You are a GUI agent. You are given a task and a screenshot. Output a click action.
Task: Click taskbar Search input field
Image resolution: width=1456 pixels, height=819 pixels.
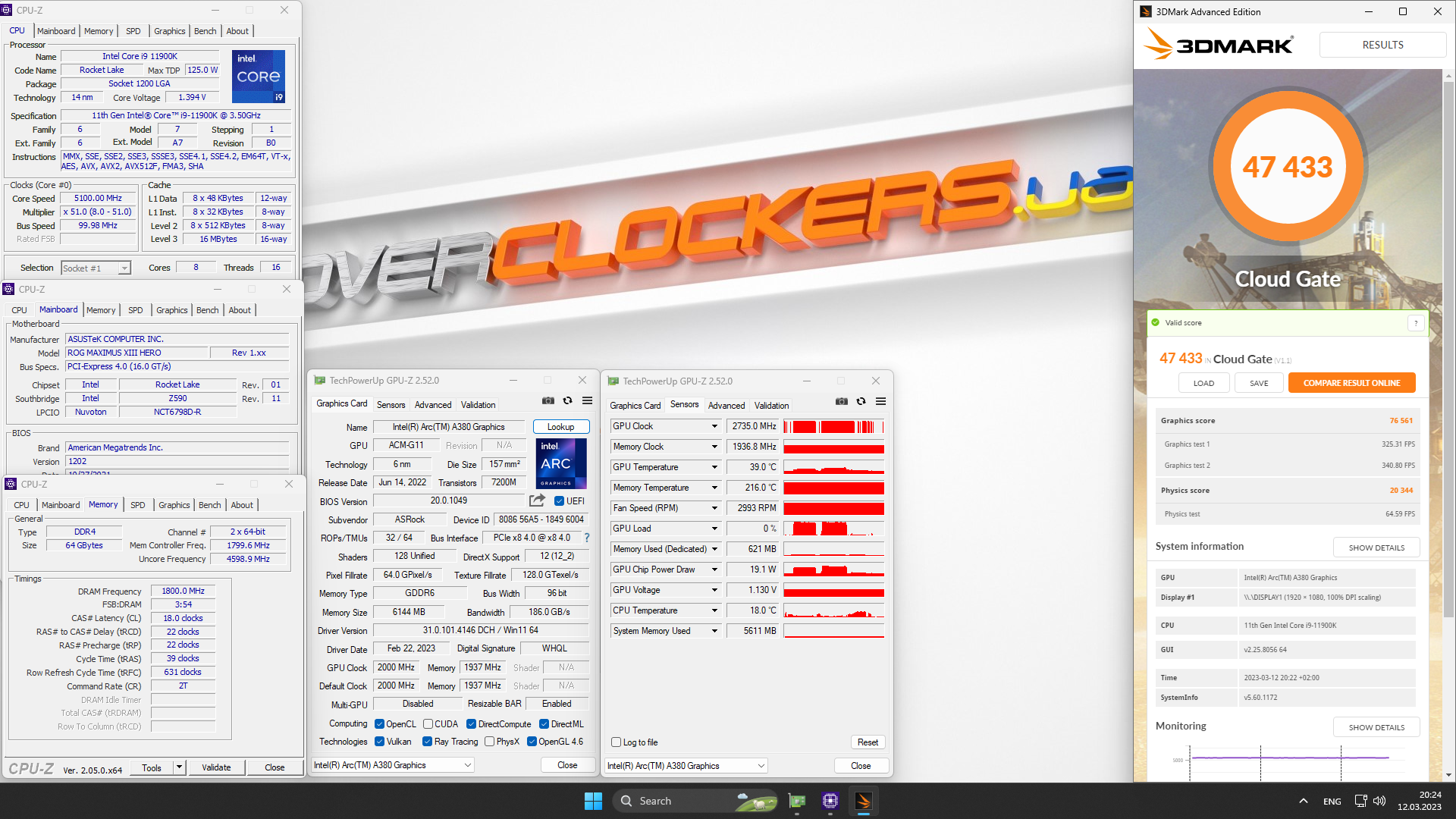point(695,801)
